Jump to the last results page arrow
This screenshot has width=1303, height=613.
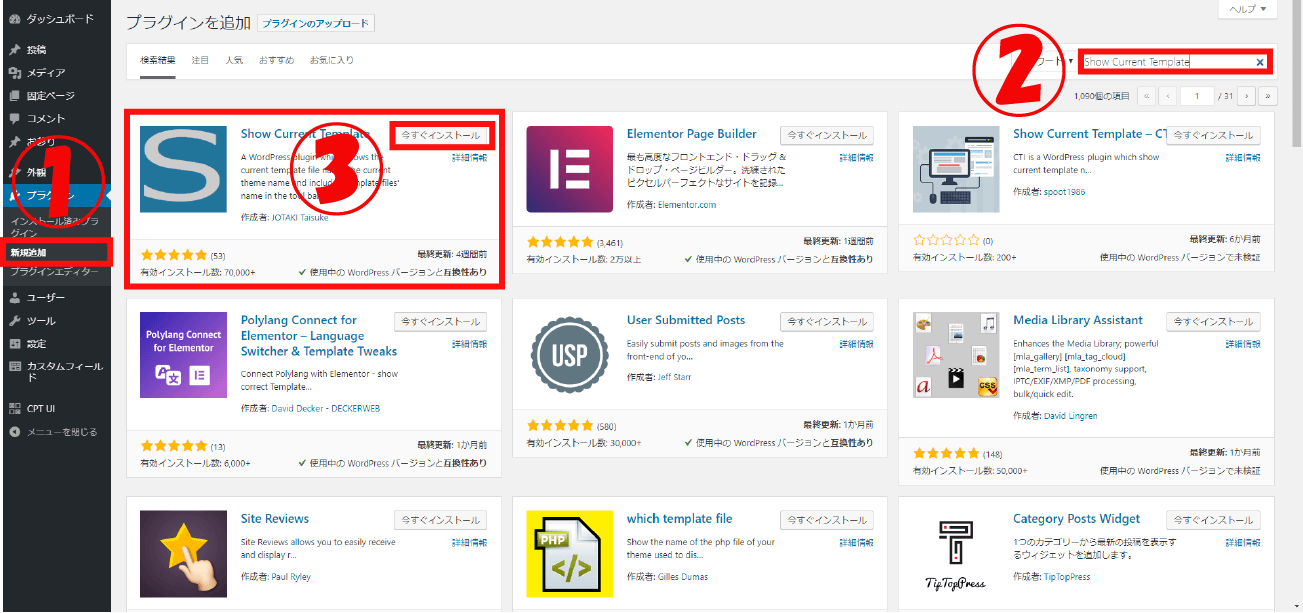point(1269,96)
